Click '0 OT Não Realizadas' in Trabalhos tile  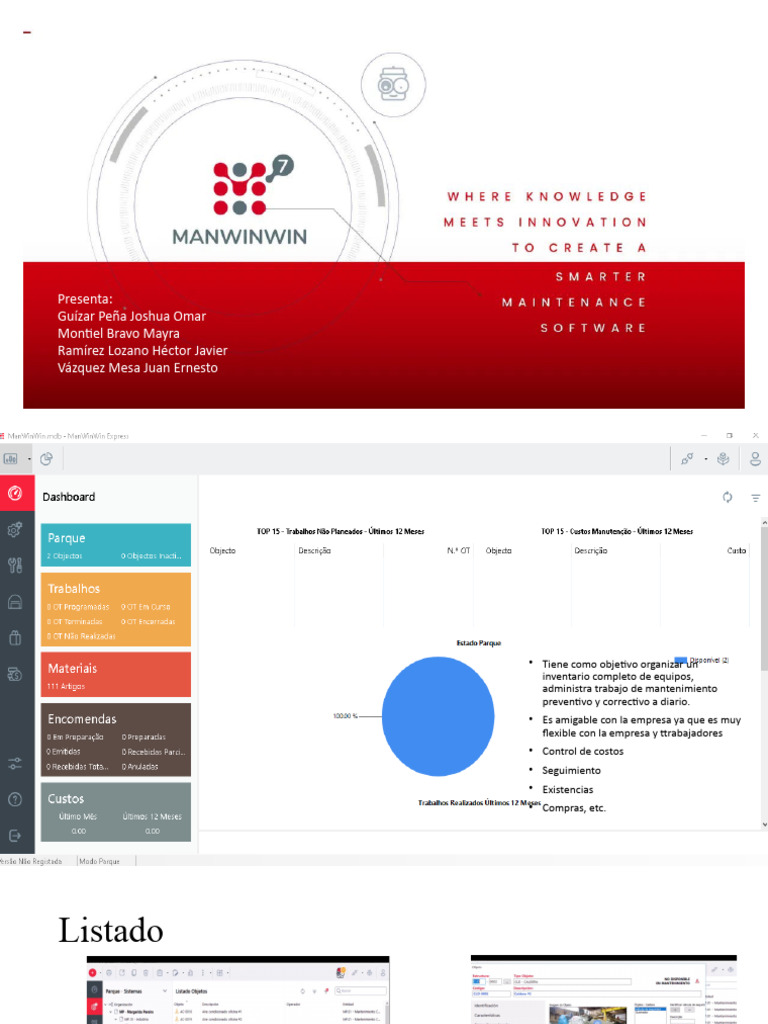(81, 636)
